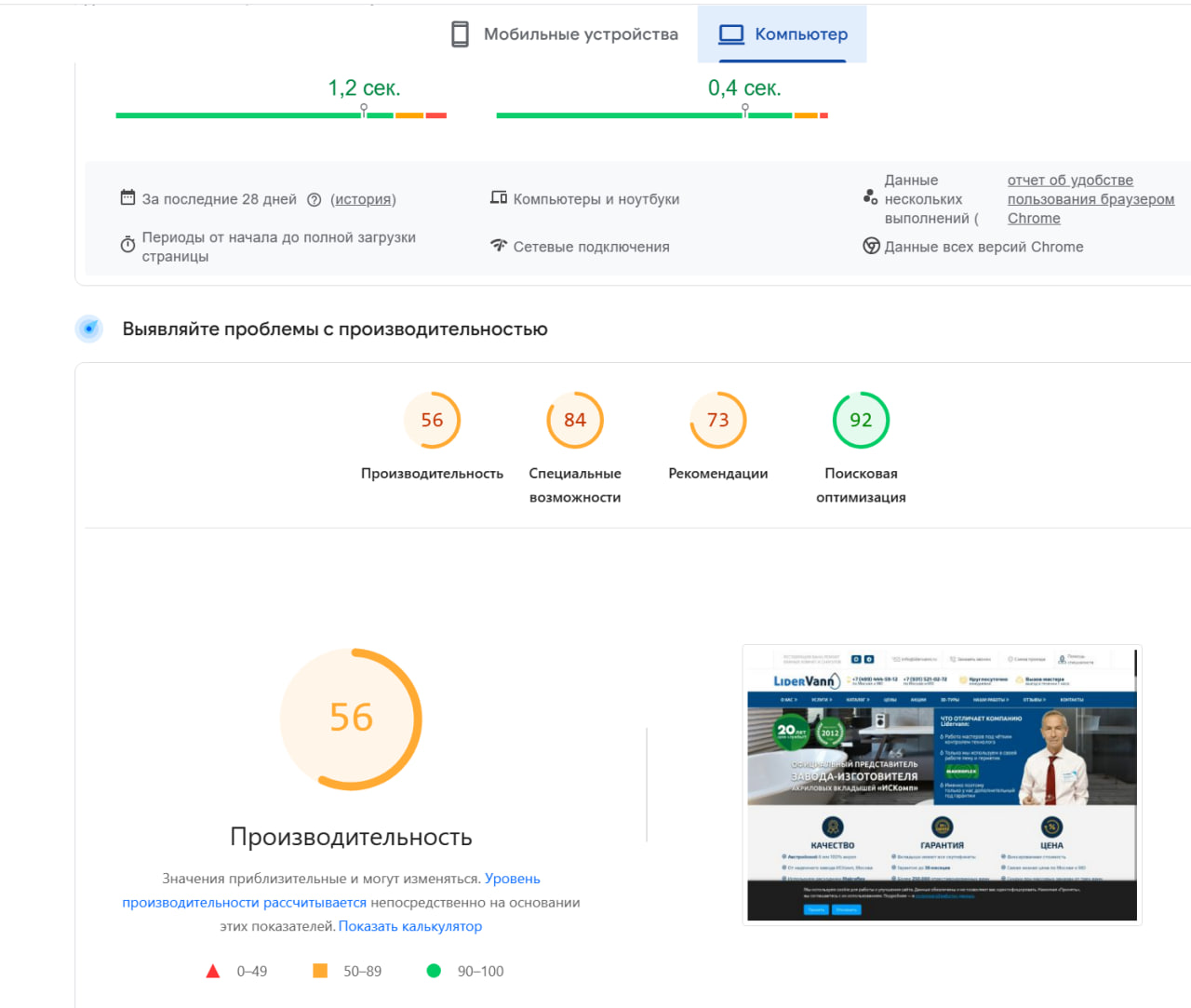Click the Производительность heading under large gauge

[351, 837]
